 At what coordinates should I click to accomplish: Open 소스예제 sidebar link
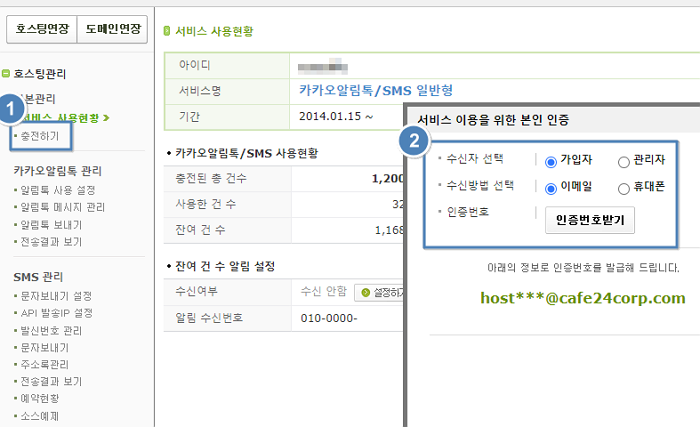[40, 416]
